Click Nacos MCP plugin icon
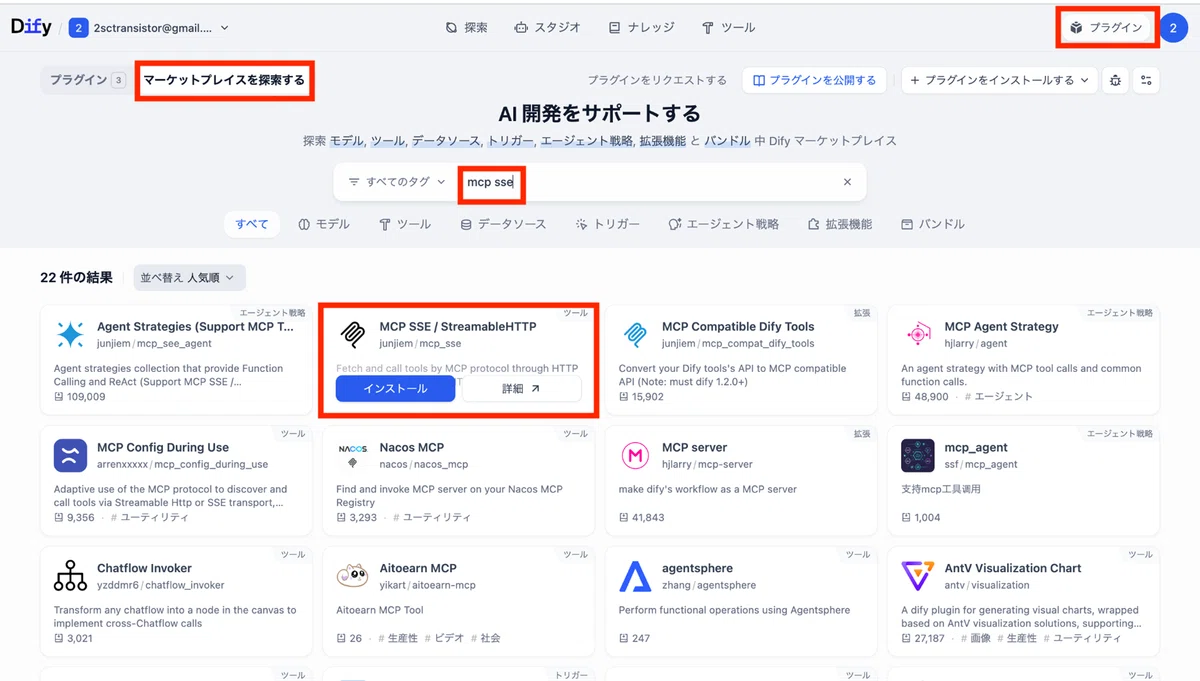 (353, 455)
